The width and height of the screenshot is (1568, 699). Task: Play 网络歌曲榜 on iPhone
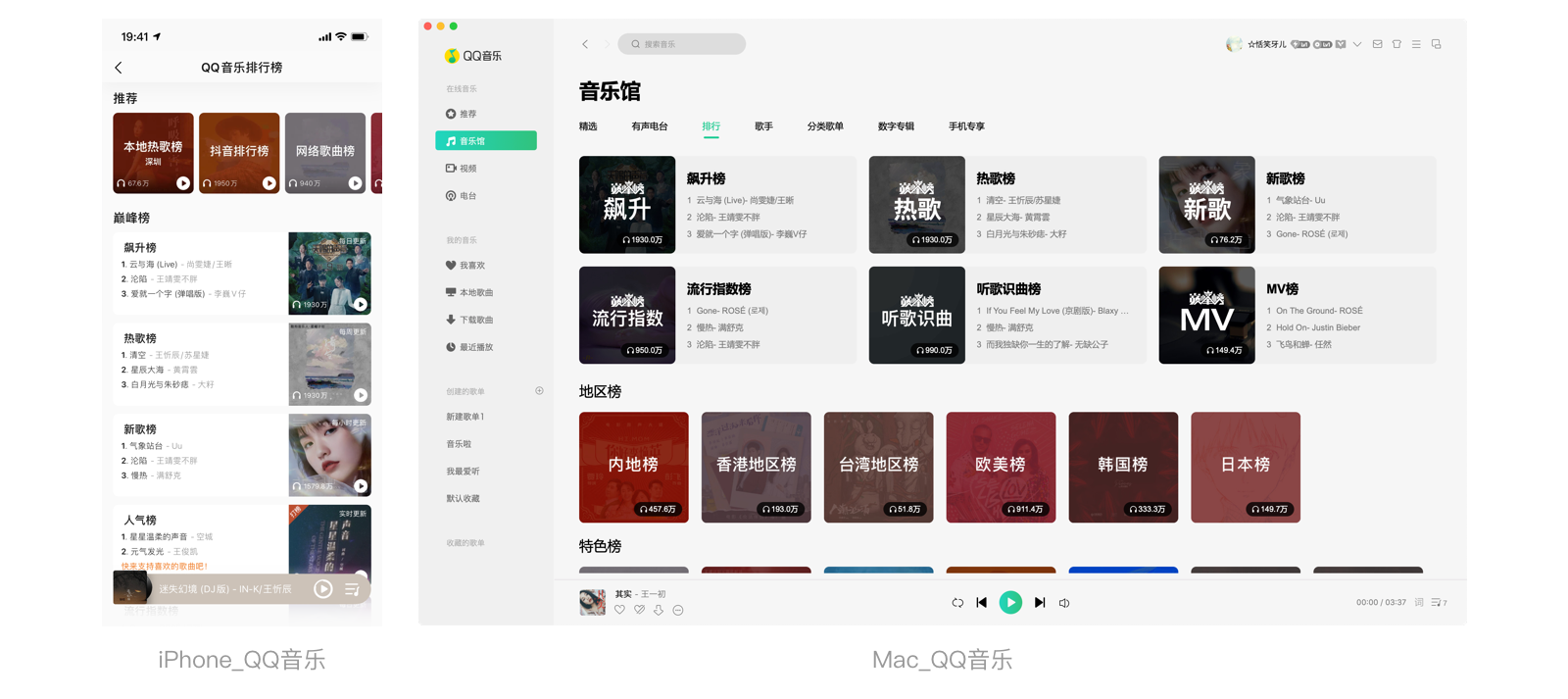(355, 183)
